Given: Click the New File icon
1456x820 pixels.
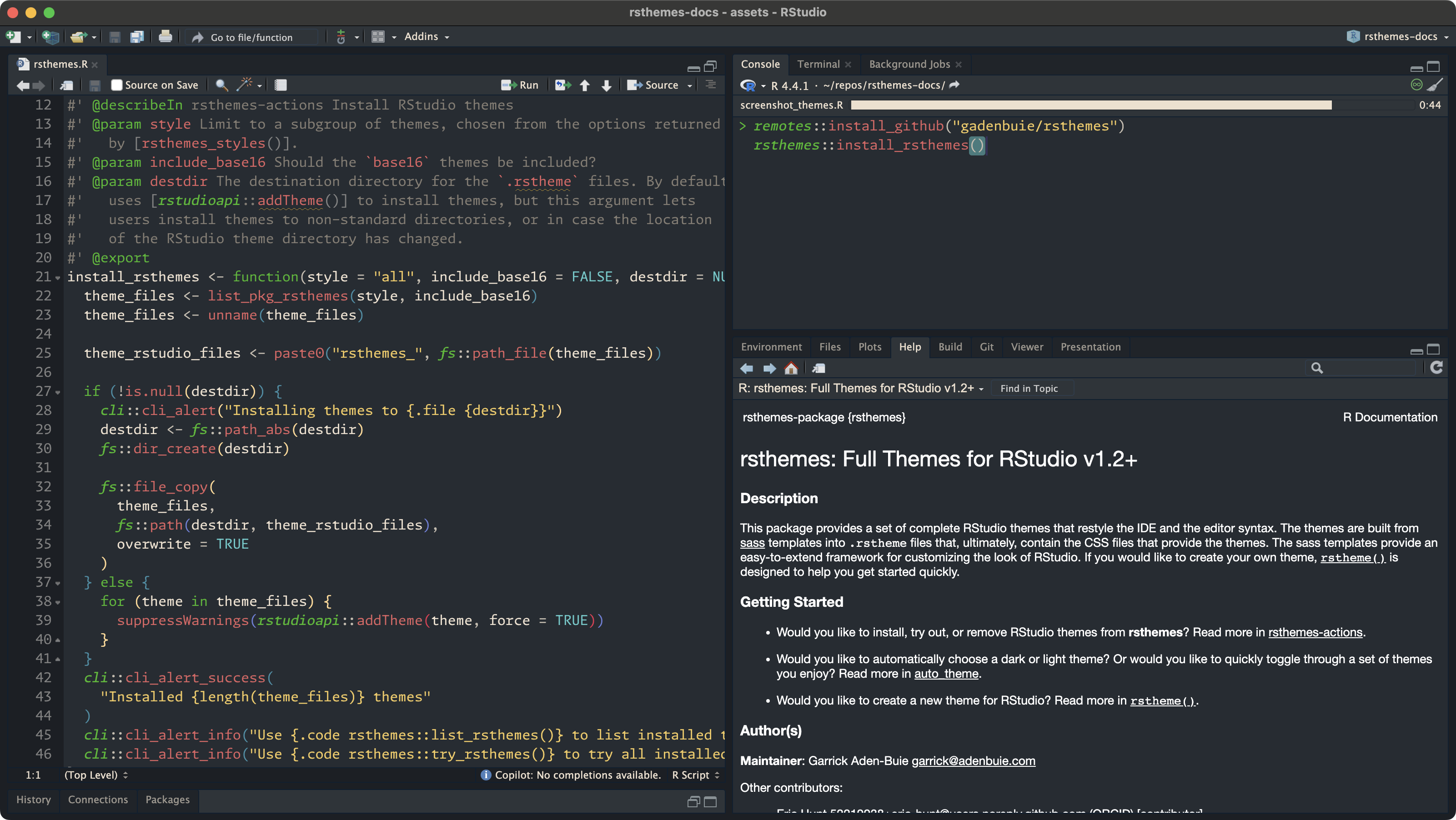Looking at the screenshot, I should [x=14, y=37].
